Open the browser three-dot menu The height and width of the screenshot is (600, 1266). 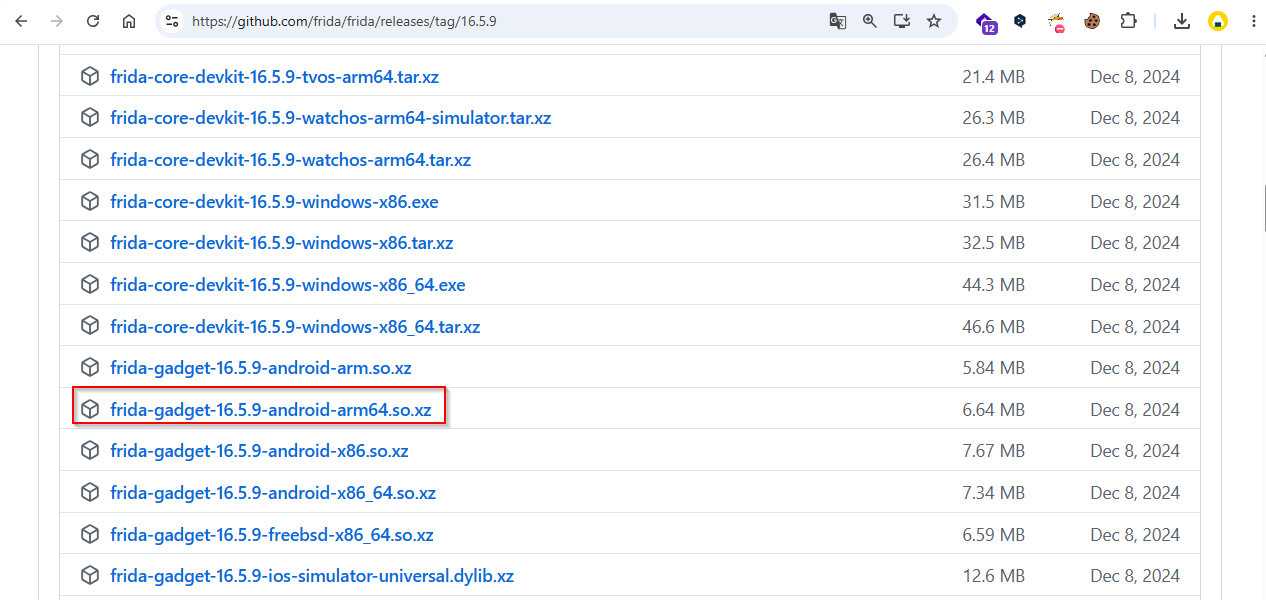tap(1253, 21)
